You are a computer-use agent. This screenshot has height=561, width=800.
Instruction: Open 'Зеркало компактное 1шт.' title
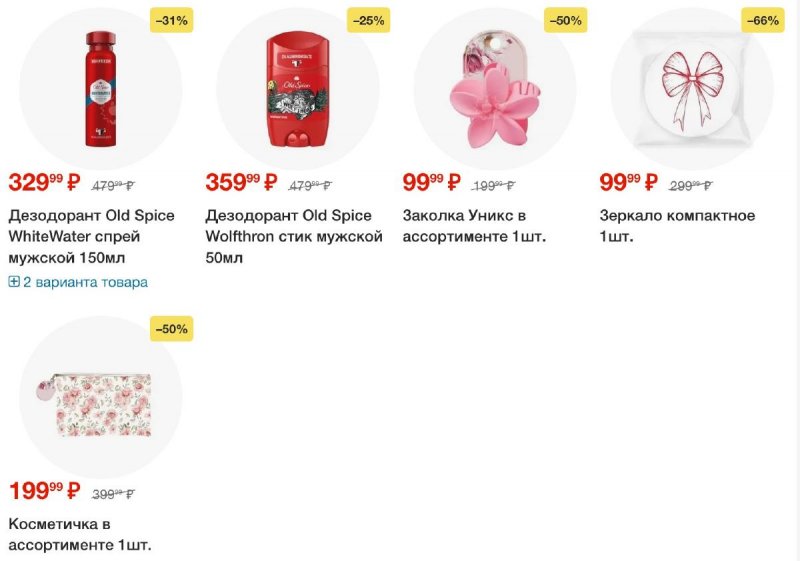point(677,226)
